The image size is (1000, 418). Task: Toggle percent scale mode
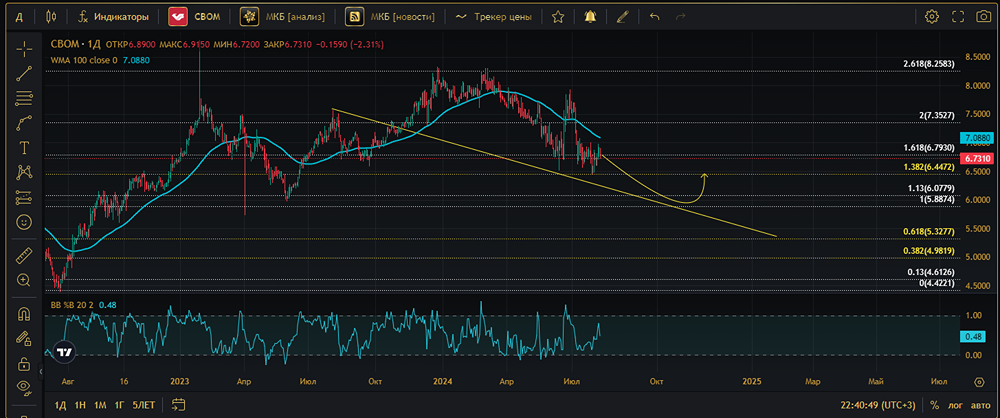point(934,405)
